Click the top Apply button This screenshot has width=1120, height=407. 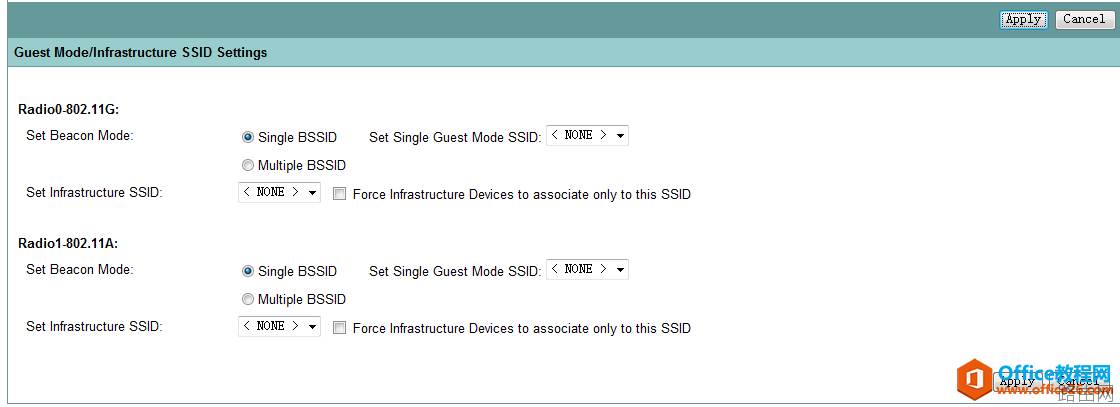click(1024, 19)
